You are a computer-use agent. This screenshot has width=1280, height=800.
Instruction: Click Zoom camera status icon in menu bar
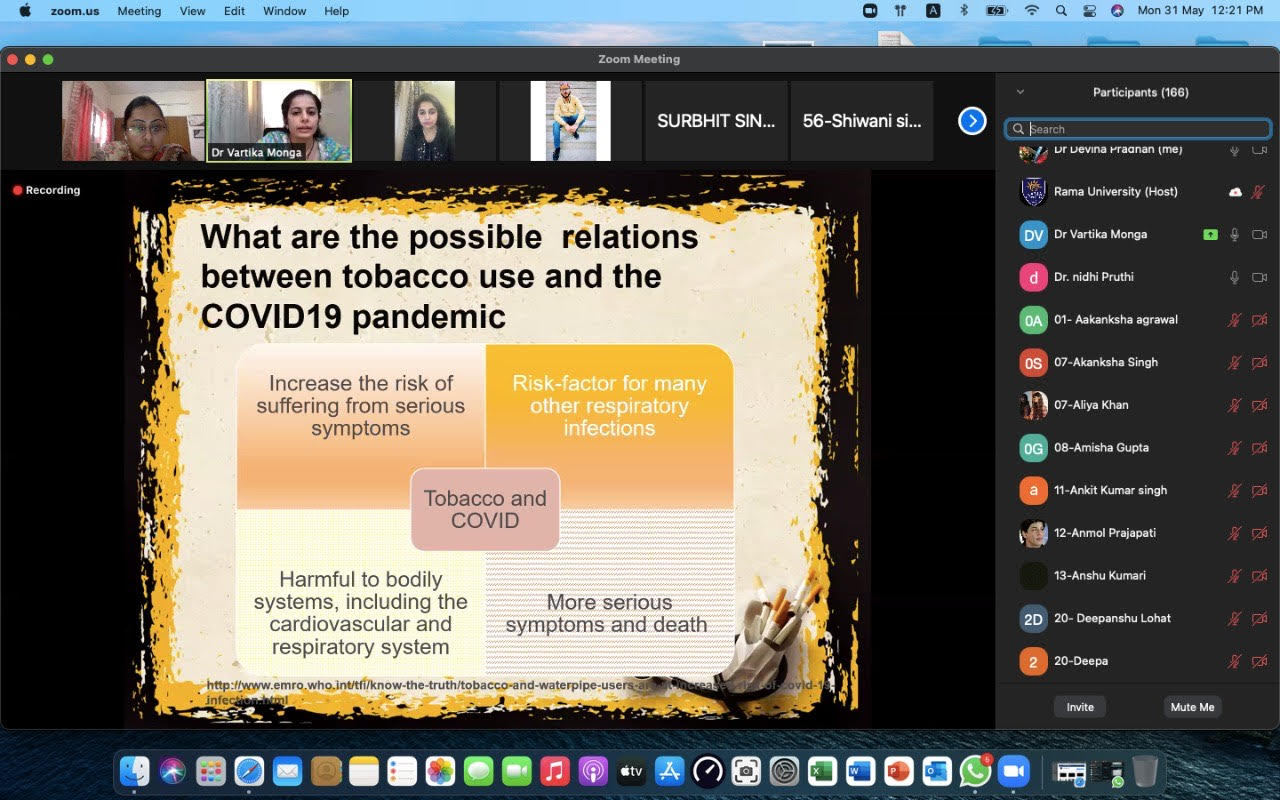pyautogui.click(x=870, y=11)
